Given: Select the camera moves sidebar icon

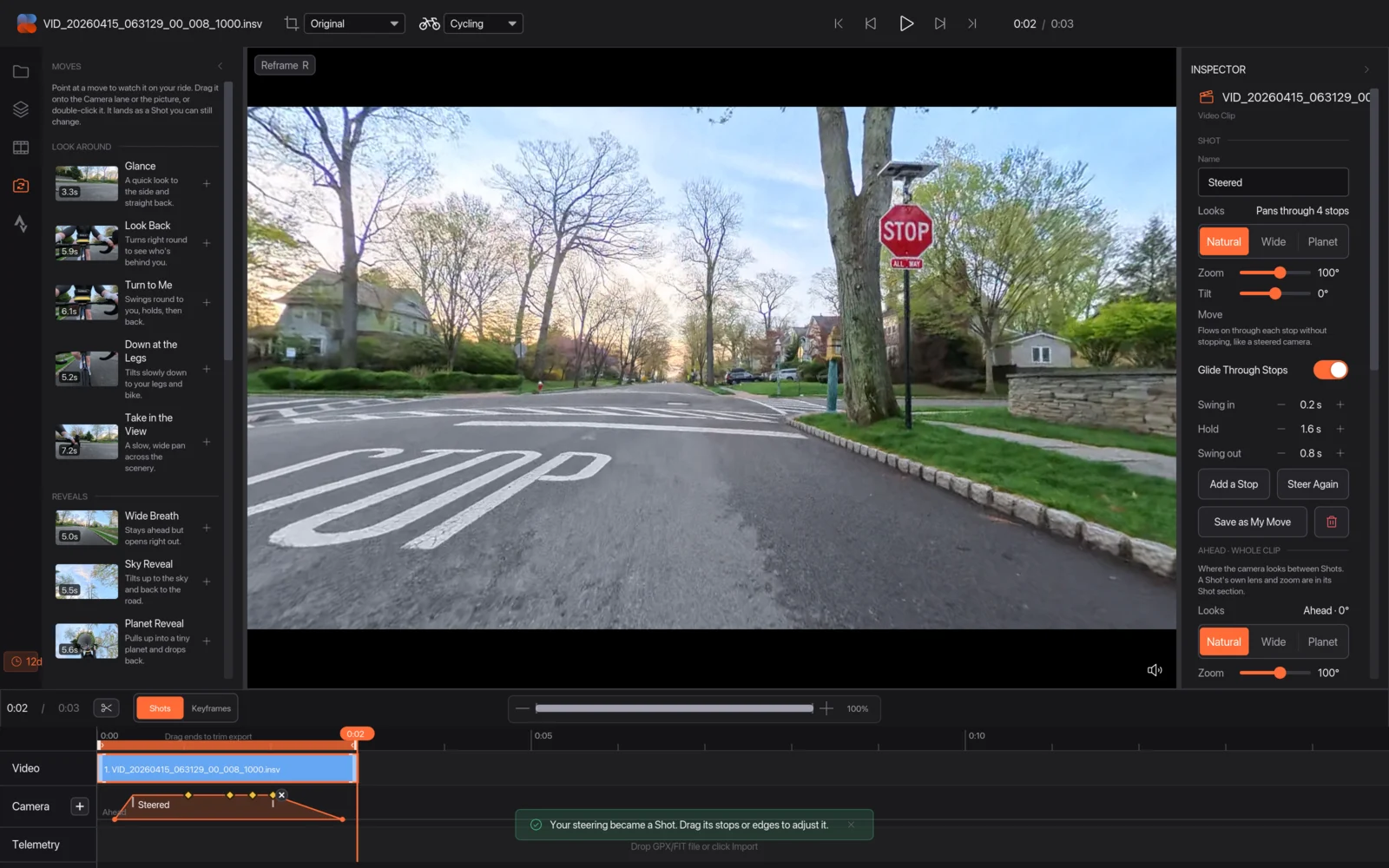Looking at the screenshot, I should point(21,186).
